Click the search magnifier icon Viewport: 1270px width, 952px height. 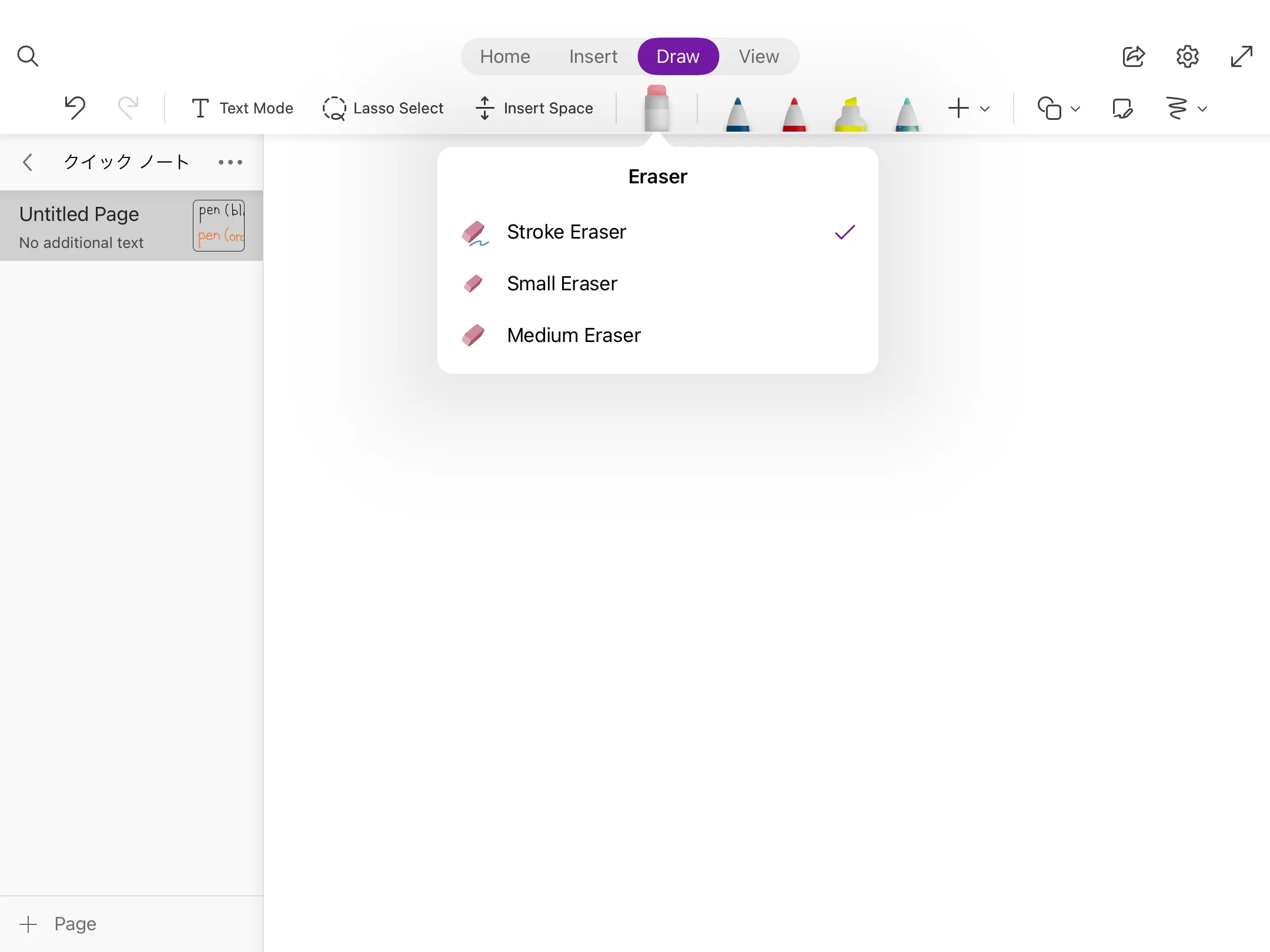pyautogui.click(x=28, y=56)
